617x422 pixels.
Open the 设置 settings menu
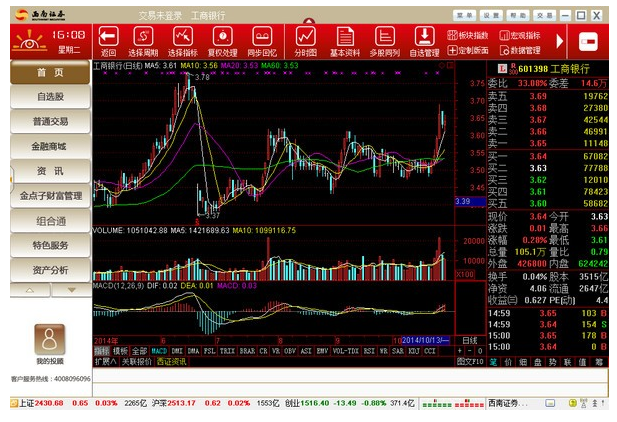491,15
